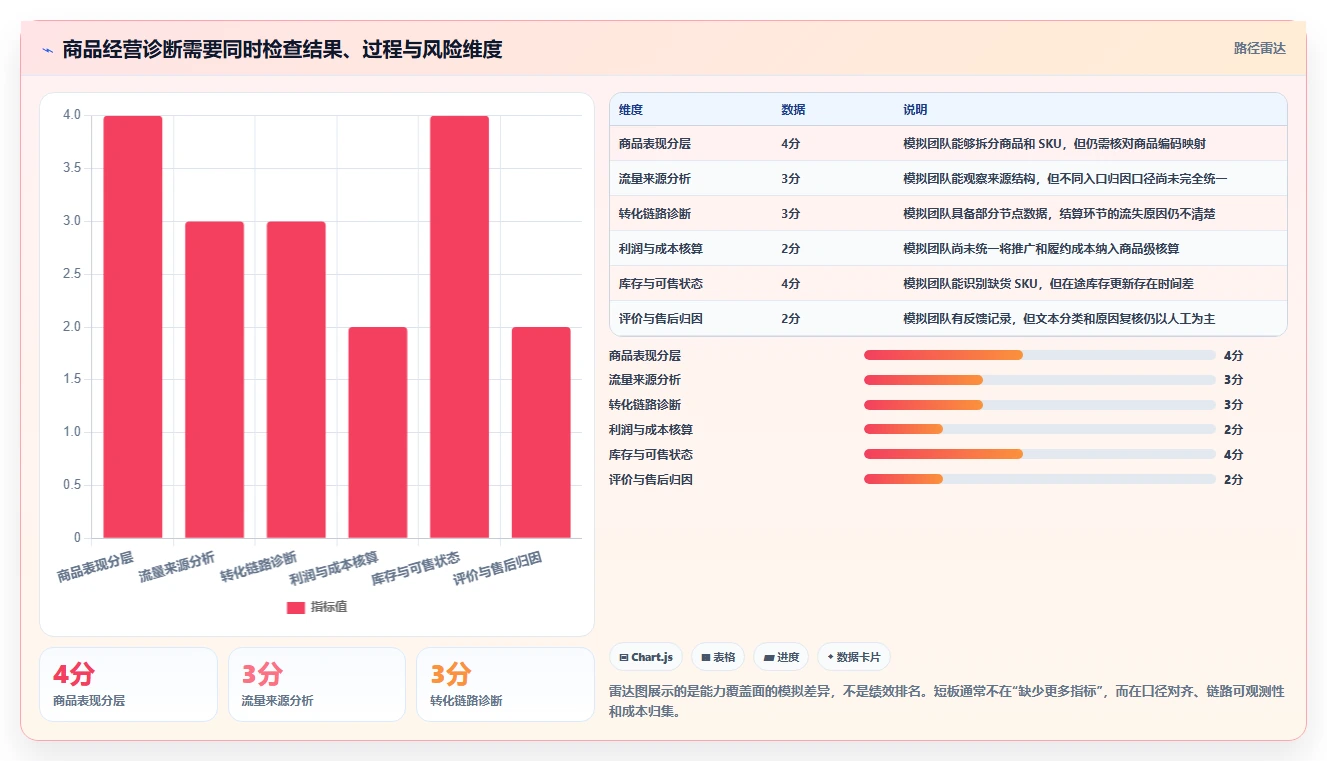Click the description mentioning 文本分类和原因复核
This screenshot has width=1327, height=761.
click(x=1059, y=319)
